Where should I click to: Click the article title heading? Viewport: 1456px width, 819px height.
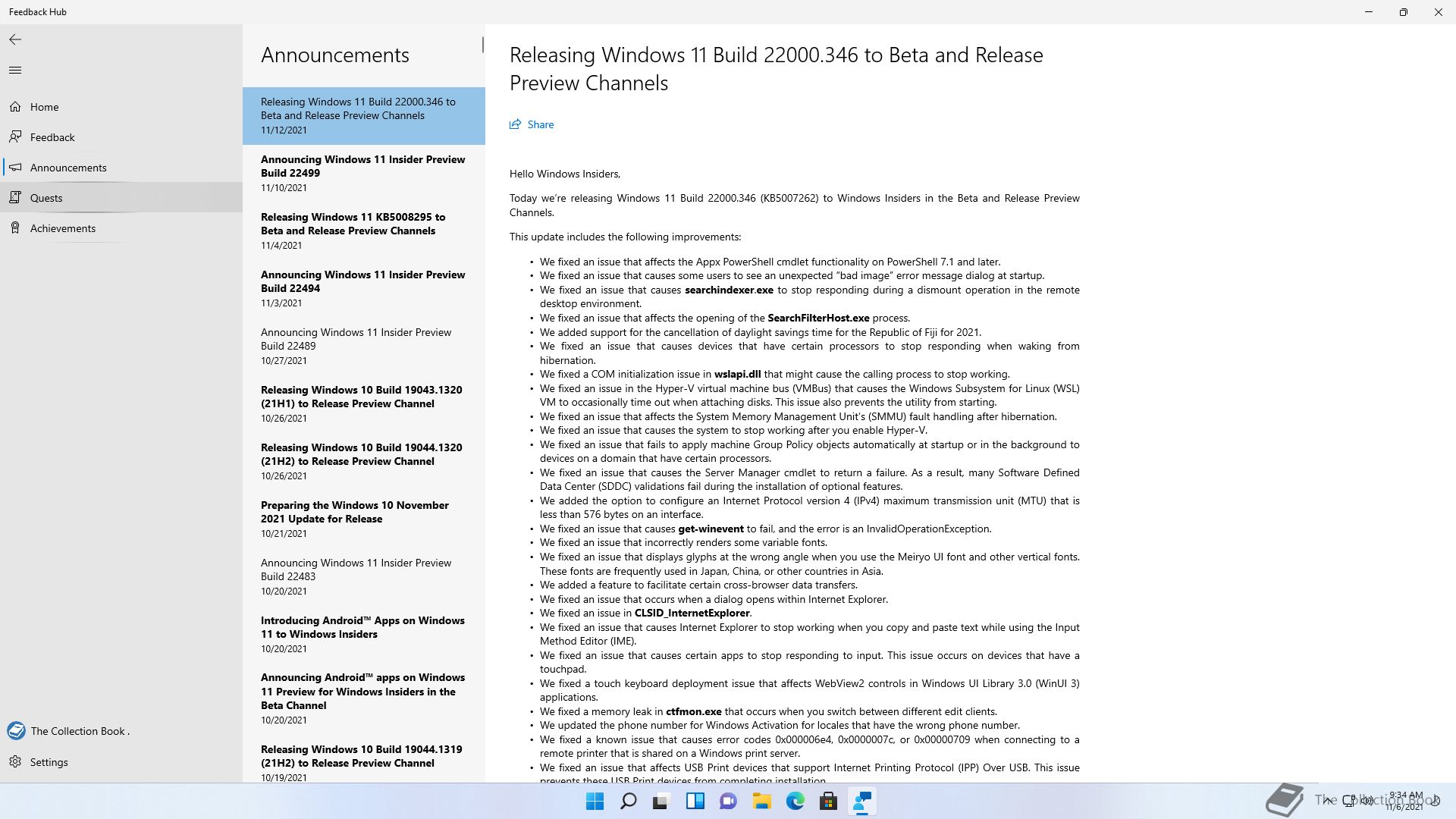(x=776, y=69)
